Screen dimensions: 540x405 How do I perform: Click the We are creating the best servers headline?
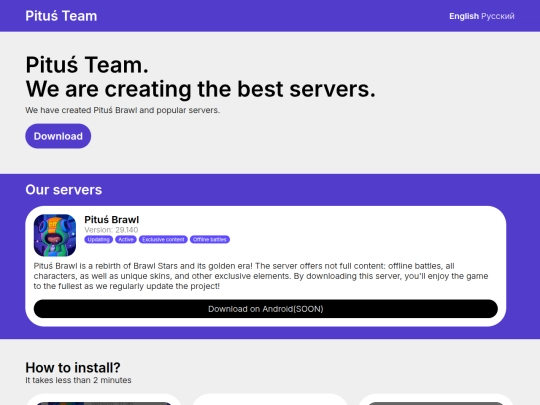coord(200,89)
